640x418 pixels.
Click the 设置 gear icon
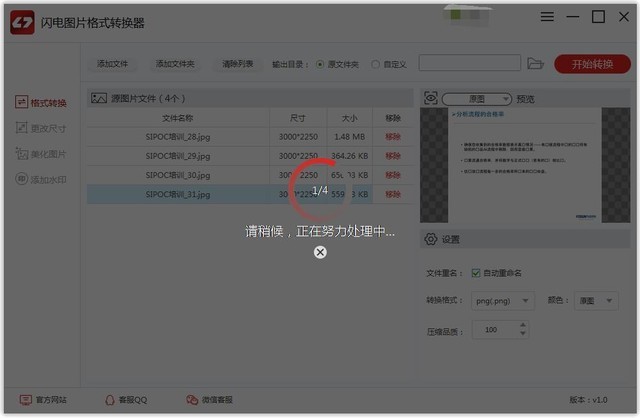click(x=431, y=239)
